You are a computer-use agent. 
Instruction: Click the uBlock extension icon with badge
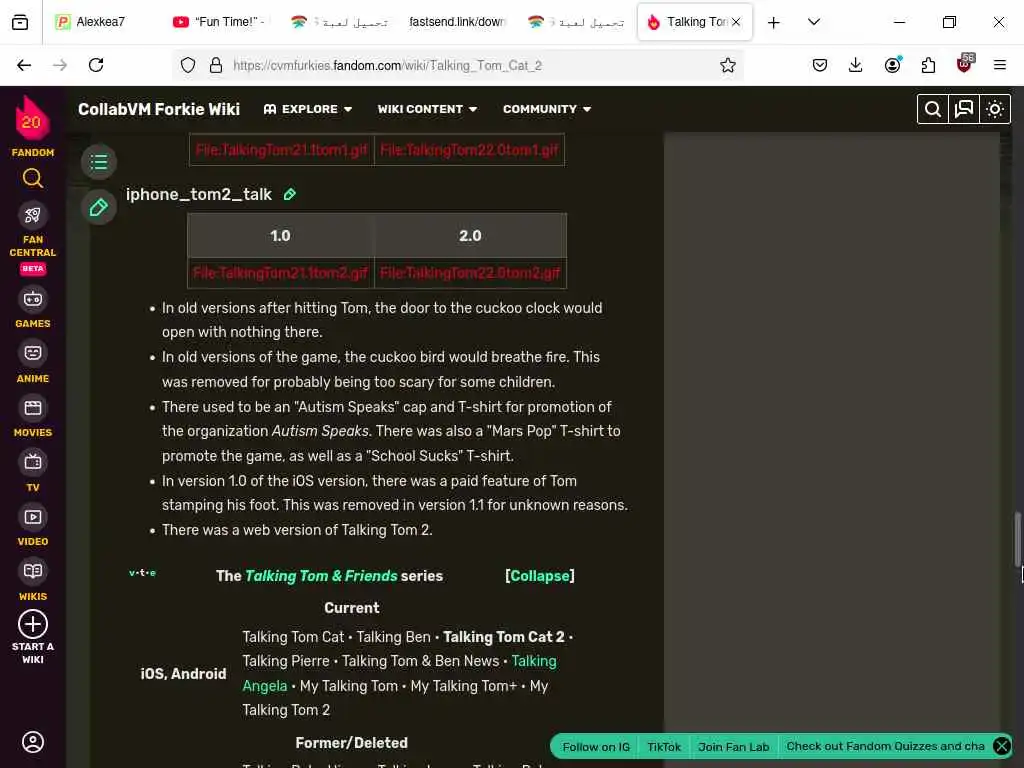[965, 64]
